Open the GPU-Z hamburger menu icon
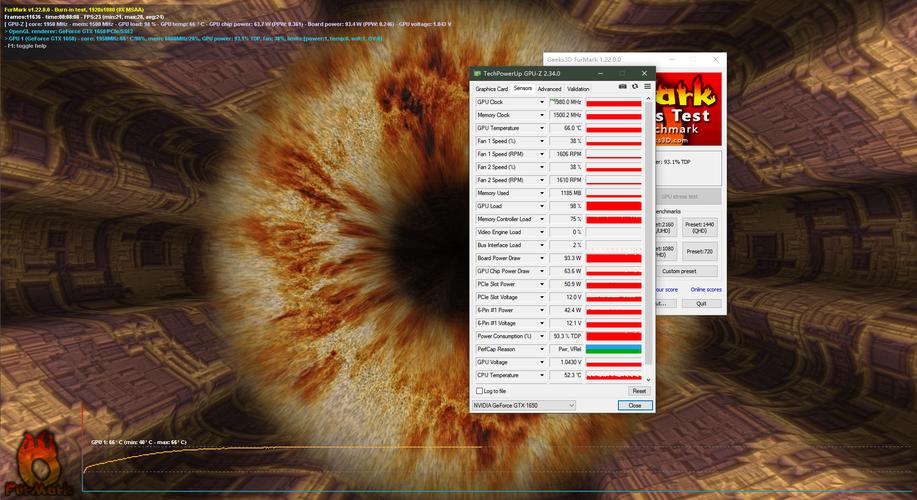The image size is (917, 500). (x=646, y=88)
